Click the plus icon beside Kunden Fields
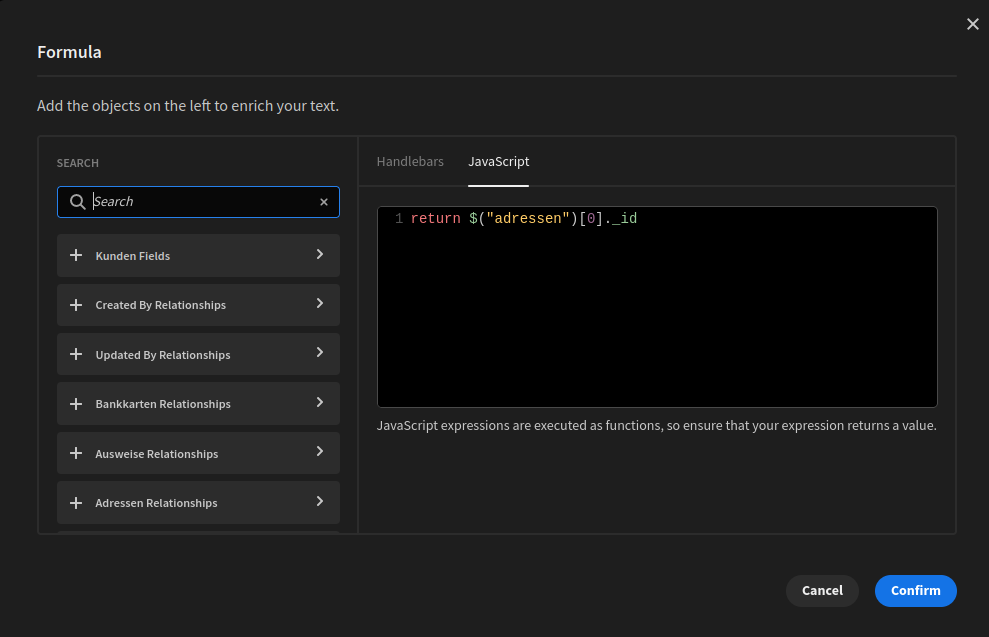 [76, 255]
